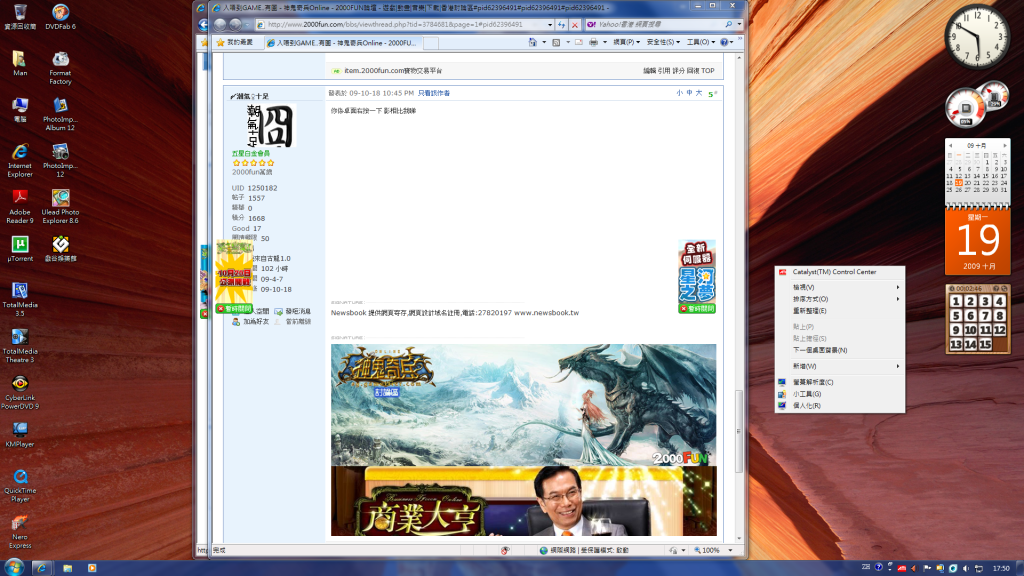Expand the 排序方式(O) sort submenu

(840, 299)
